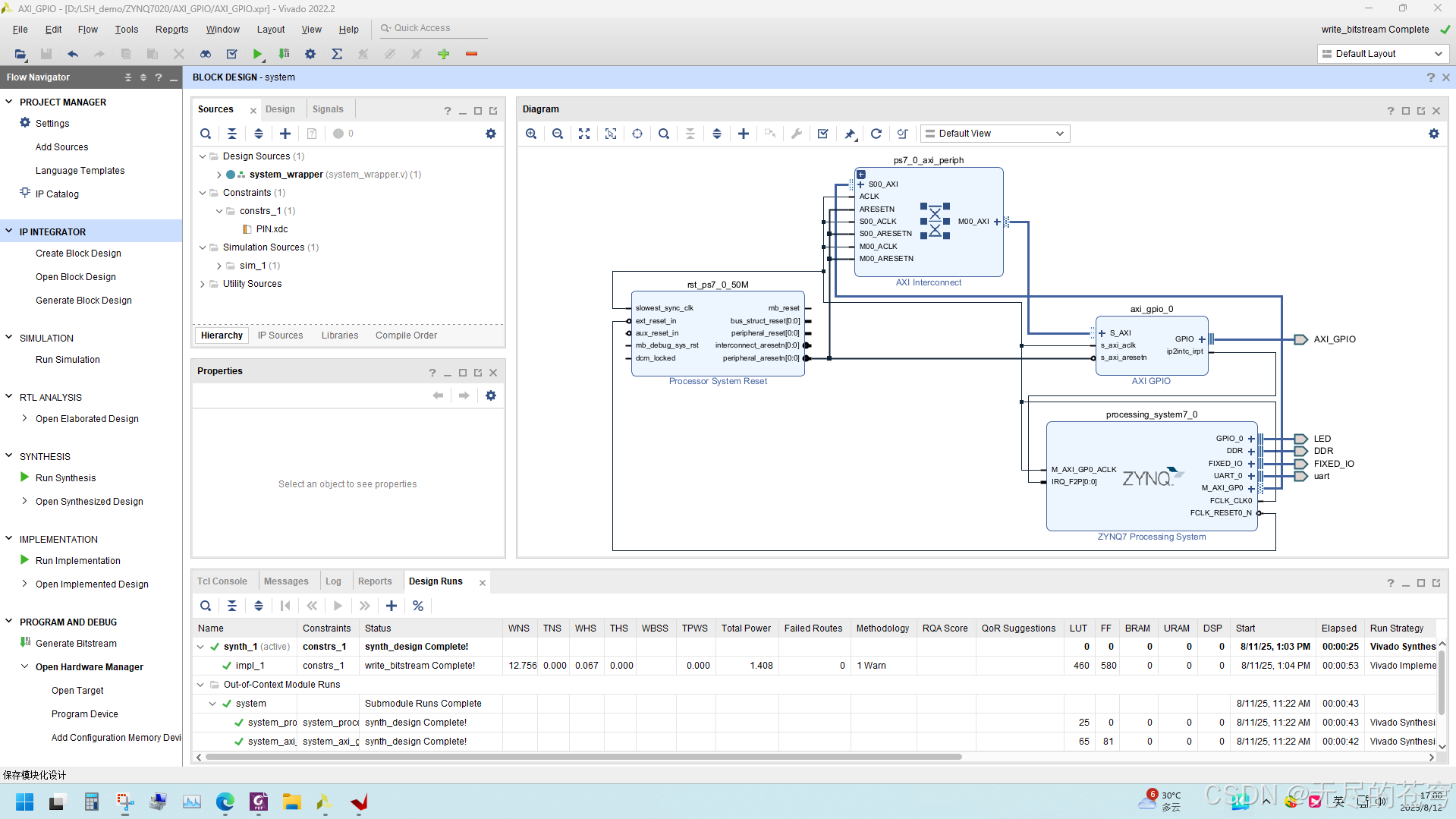Select the IP Sources view tab
1456x819 pixels.
[280, 335]
